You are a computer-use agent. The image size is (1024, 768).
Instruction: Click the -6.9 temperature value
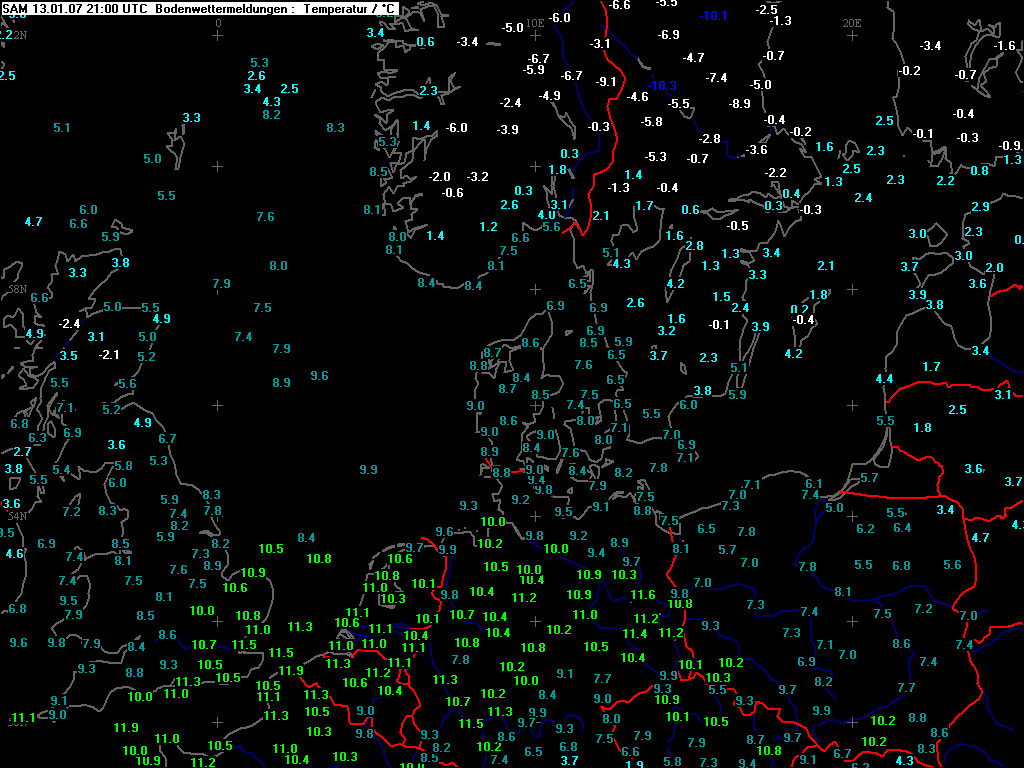click(669, 35)
